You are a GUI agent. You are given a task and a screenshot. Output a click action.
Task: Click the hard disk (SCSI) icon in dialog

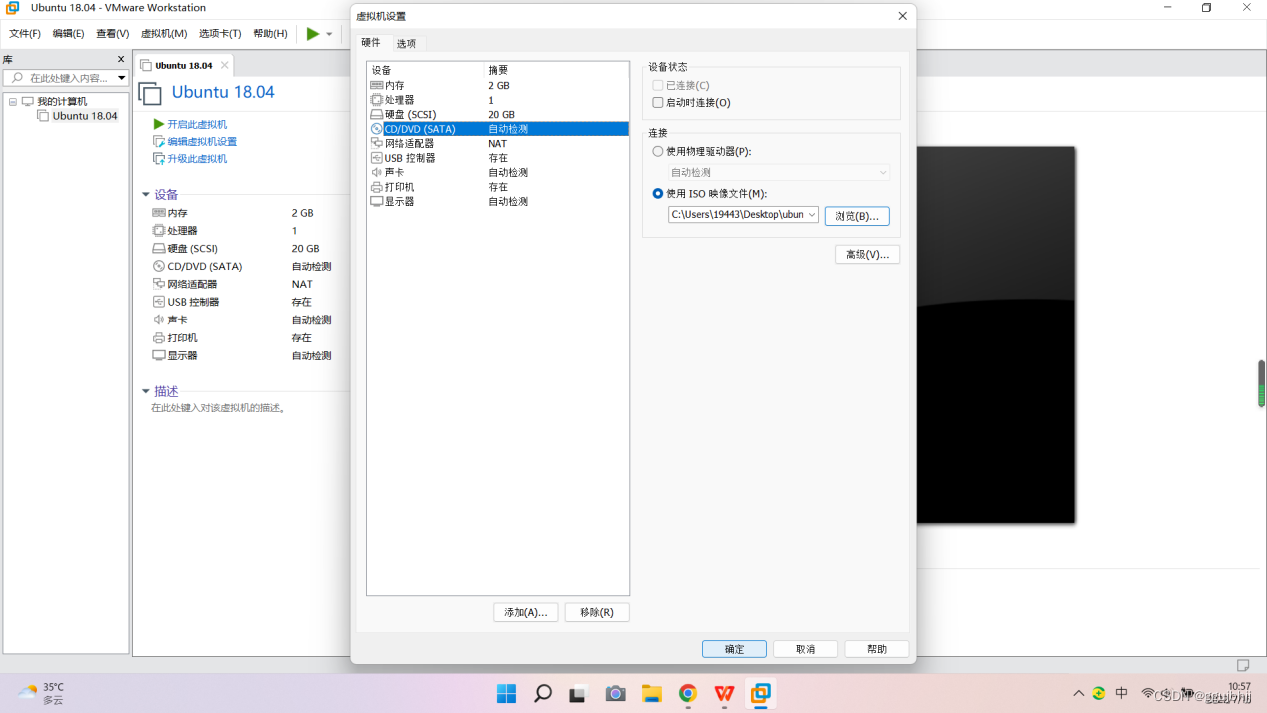click(376, 115)
